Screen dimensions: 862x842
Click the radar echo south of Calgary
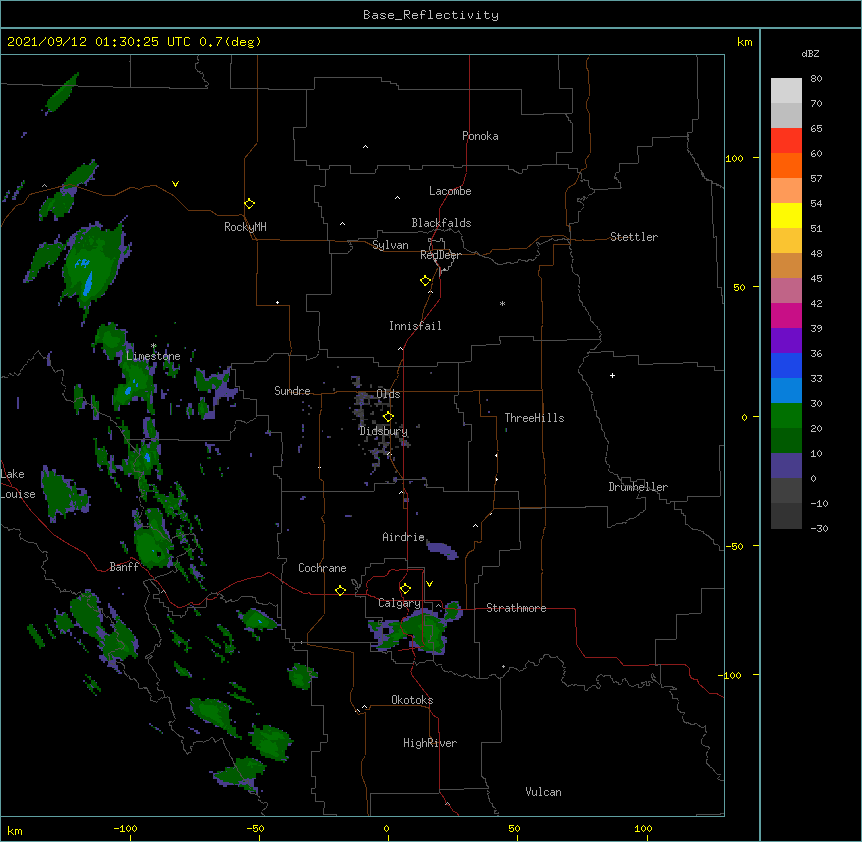click(415, 631)
